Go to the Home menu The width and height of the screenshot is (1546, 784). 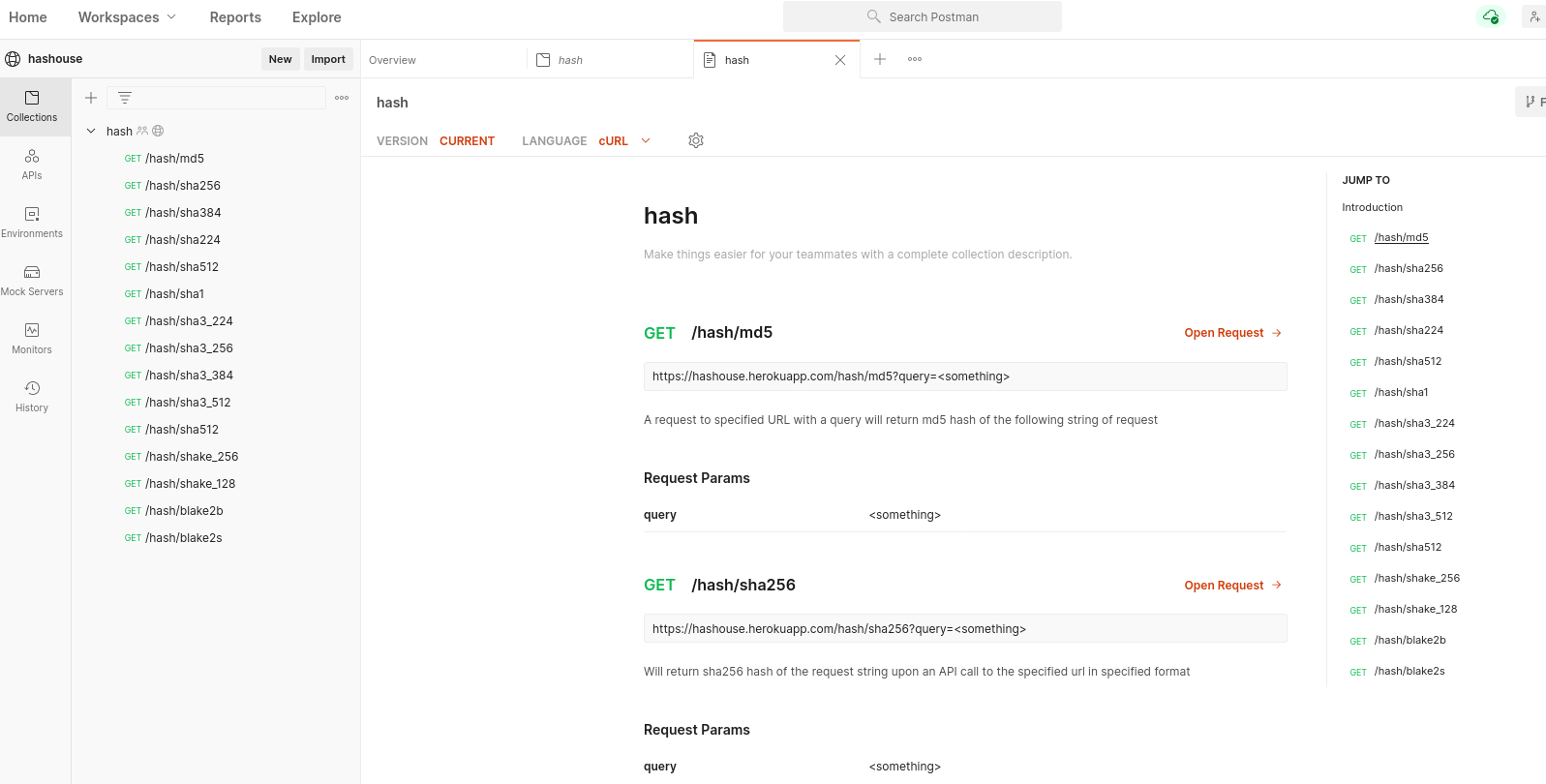tap(28, 17)
